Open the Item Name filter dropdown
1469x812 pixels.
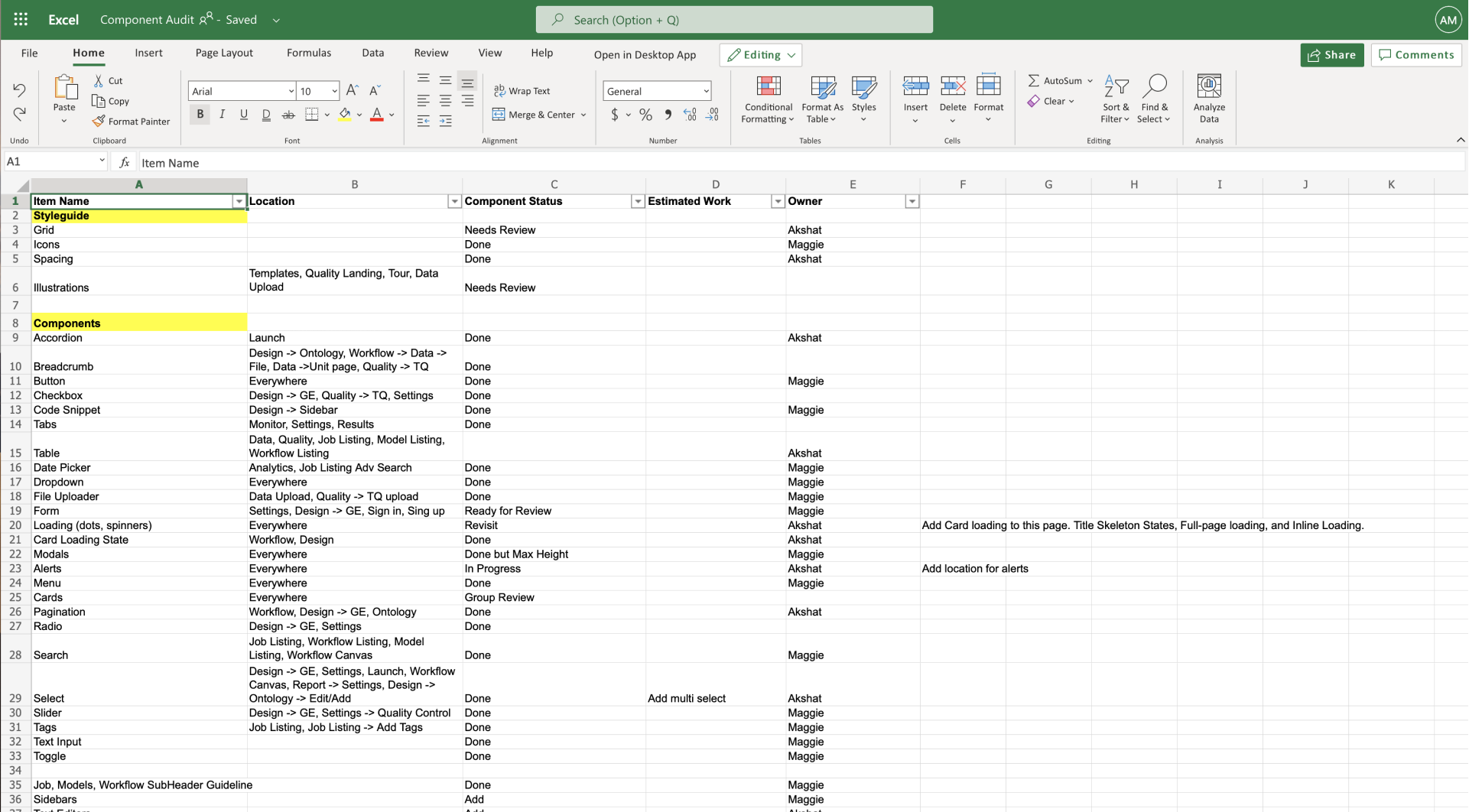pos(239,201)
